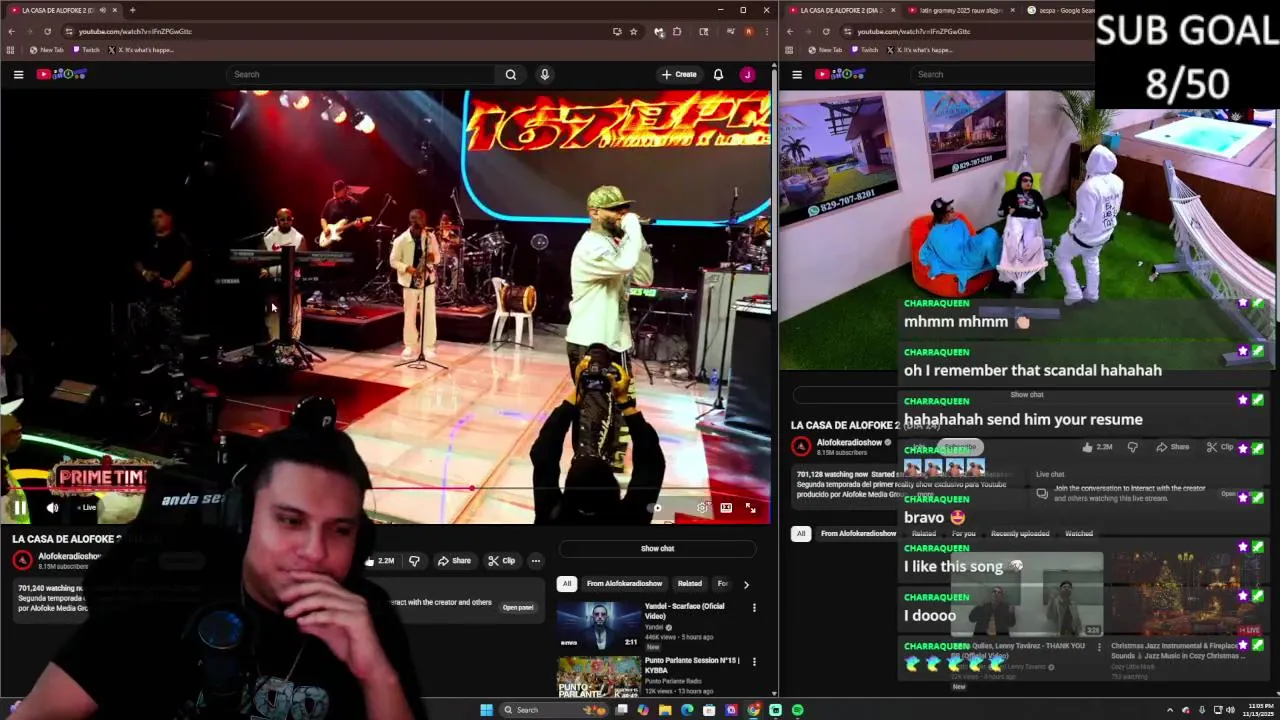
Task: Open the YouTube guide menu in right window
Action: [797, 74]
